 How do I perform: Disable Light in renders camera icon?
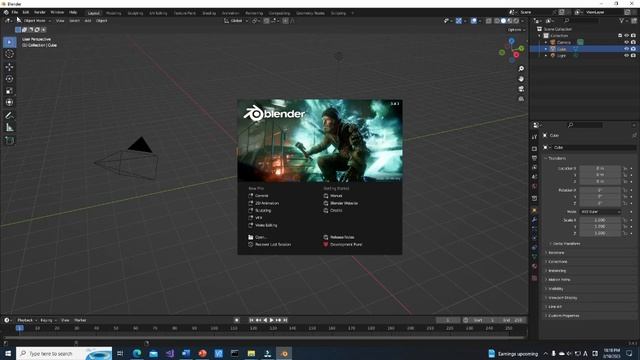(x=633, y=55)
